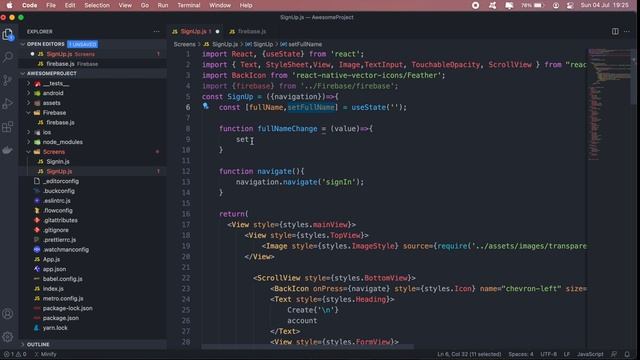The image size is (640, 360).
Task: Open the Search view in activity bar
Action: click(8, 57)
